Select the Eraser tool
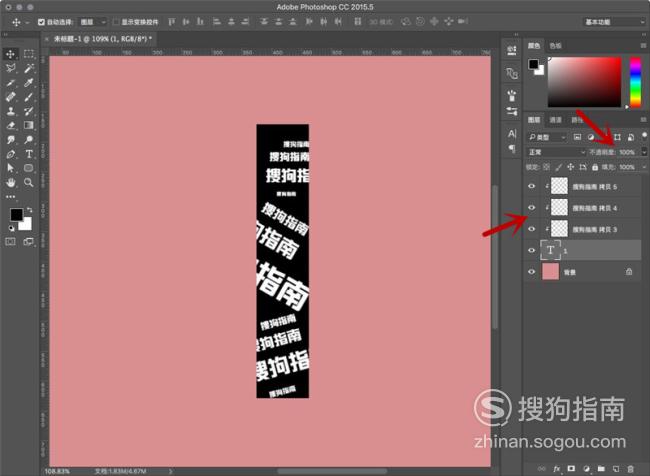650x476 pixels. [10, 125]
